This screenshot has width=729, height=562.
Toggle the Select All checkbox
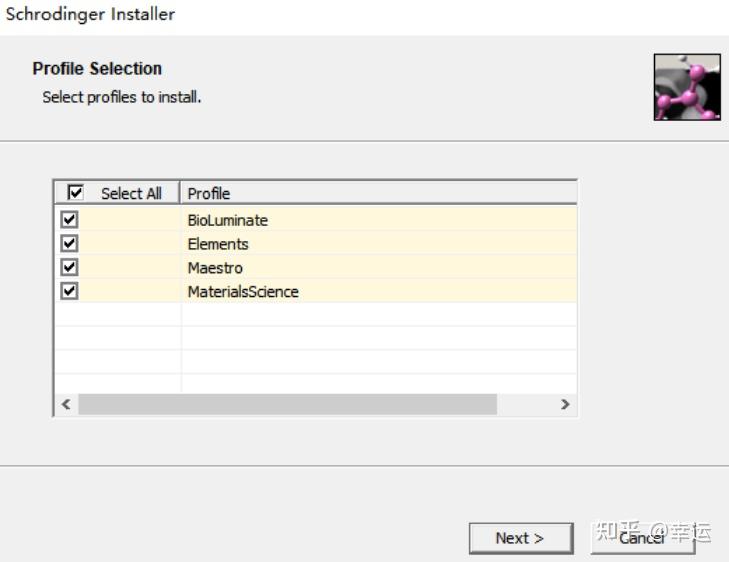click(75, 192)
